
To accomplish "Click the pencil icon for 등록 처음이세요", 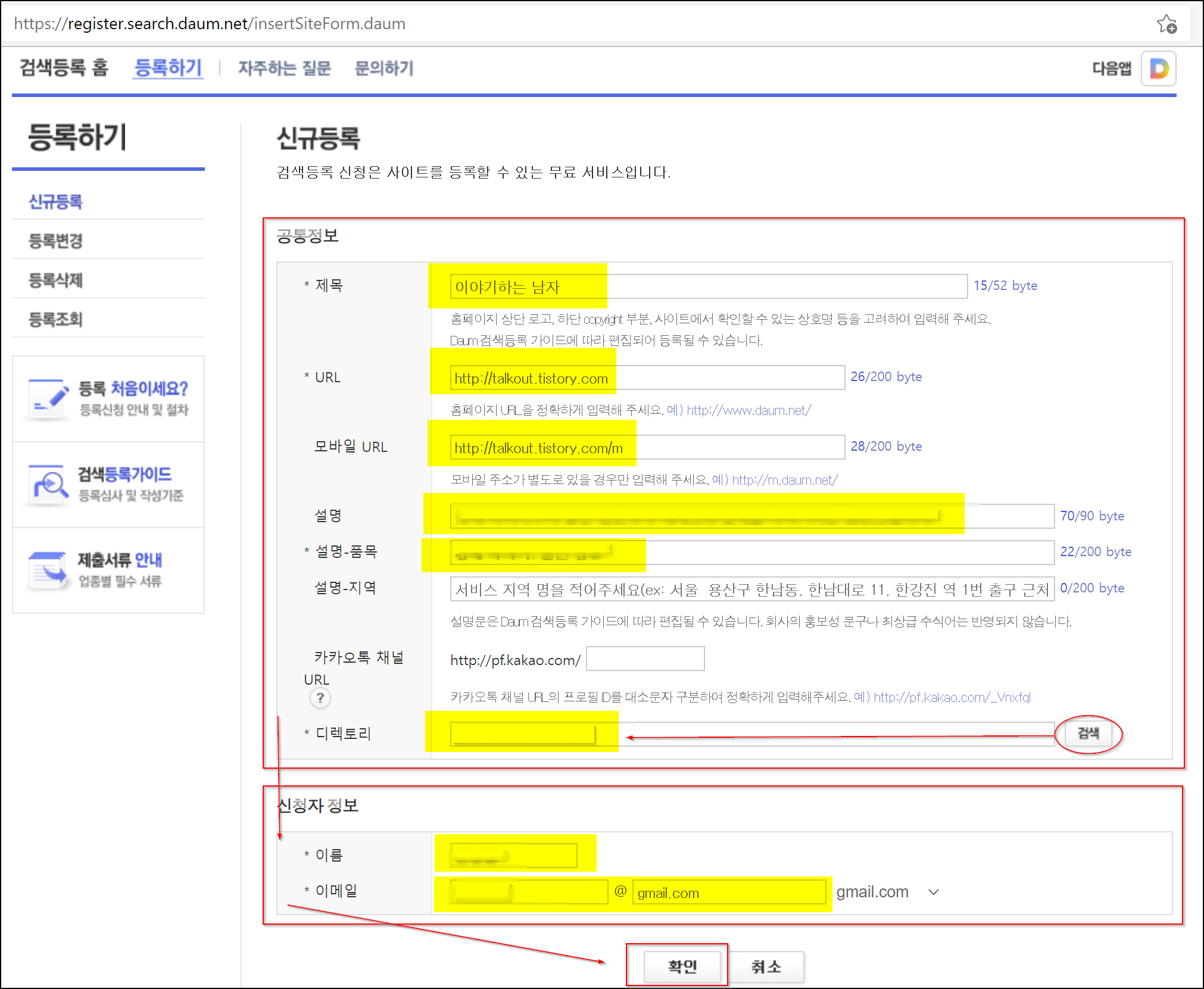I will (x=48, y=398).
